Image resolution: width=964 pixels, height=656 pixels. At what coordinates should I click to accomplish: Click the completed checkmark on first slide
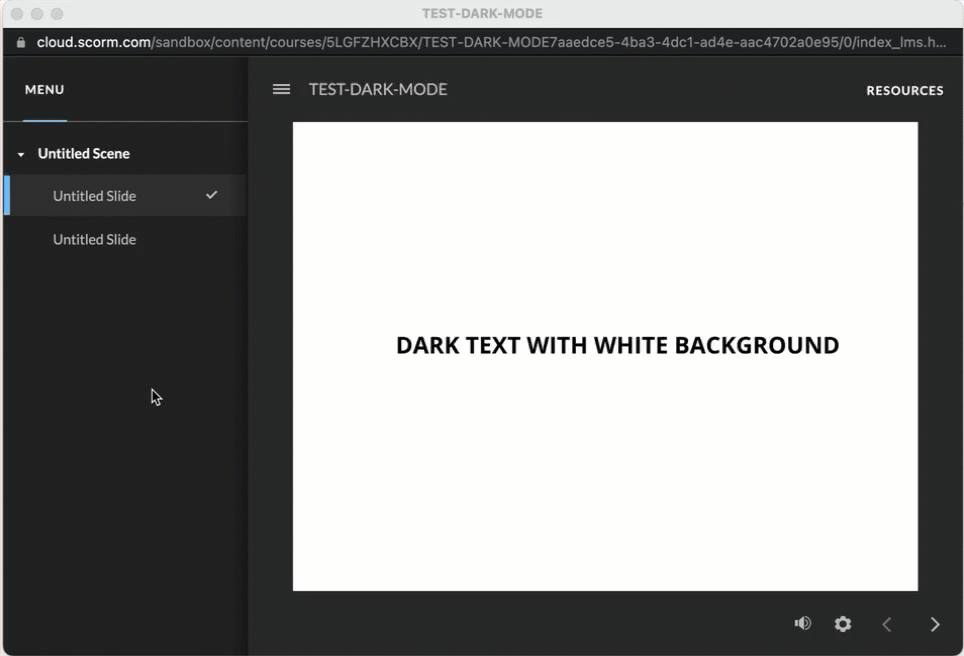[211, 195]
